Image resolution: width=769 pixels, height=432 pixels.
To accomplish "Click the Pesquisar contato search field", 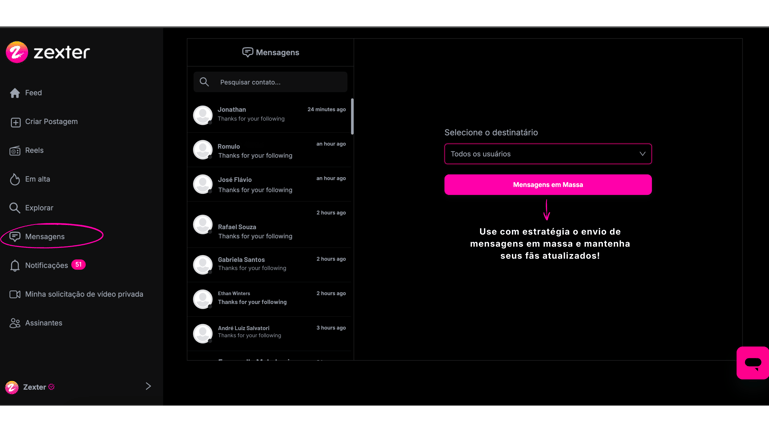I will click(x=270, y=82).
